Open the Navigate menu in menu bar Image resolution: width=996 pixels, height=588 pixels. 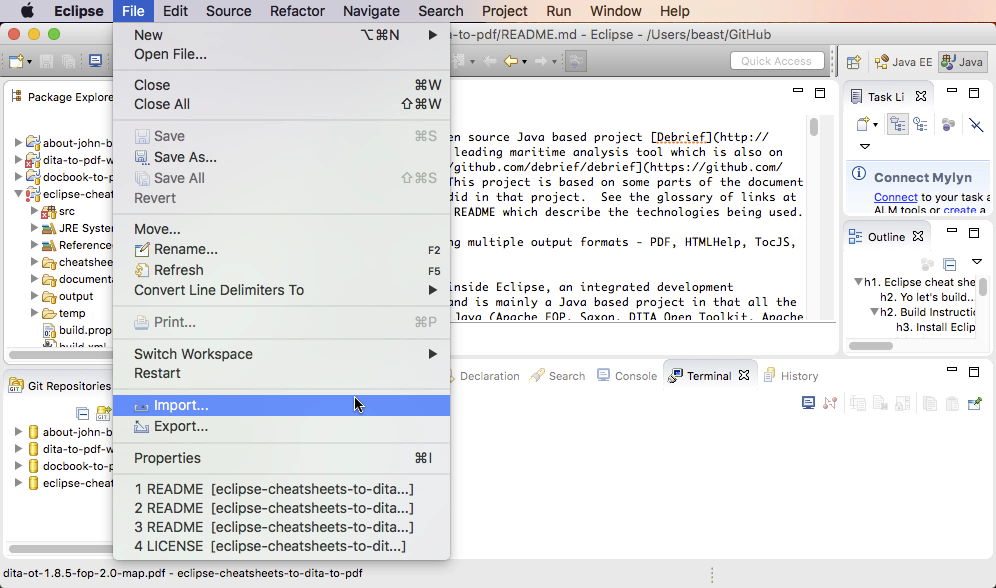click(371, 11)
